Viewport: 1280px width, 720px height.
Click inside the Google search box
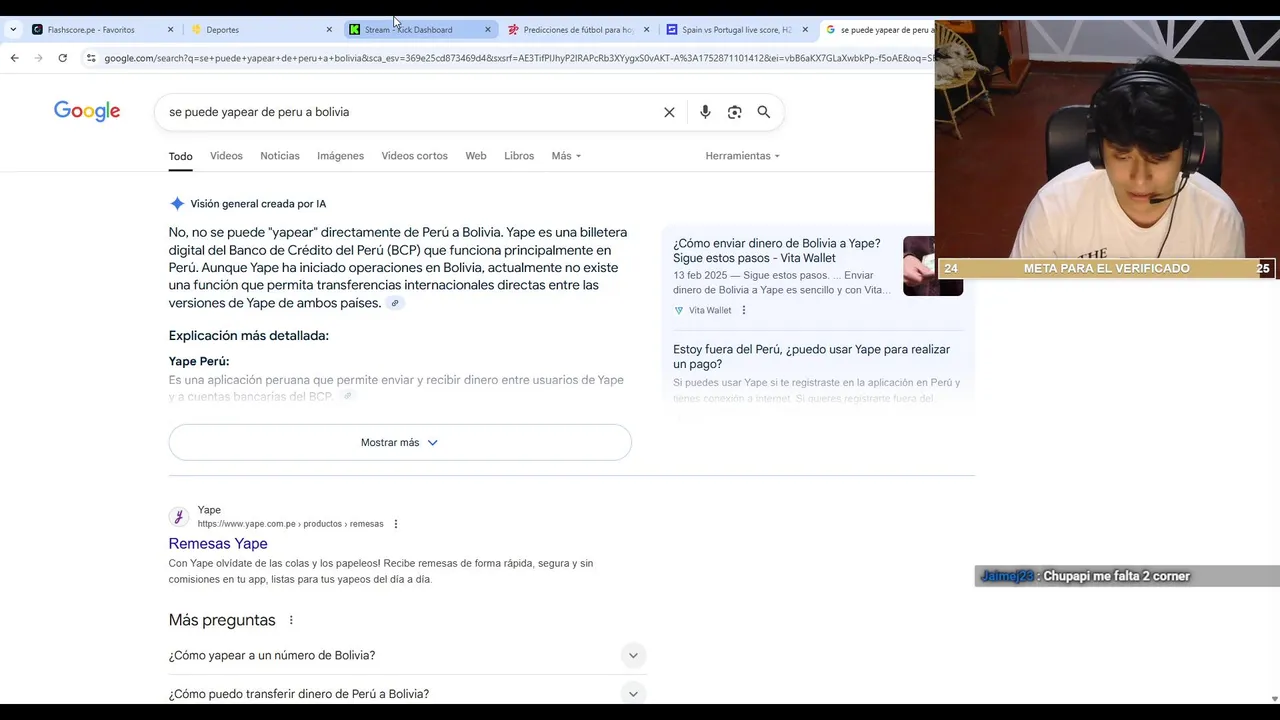410,112
